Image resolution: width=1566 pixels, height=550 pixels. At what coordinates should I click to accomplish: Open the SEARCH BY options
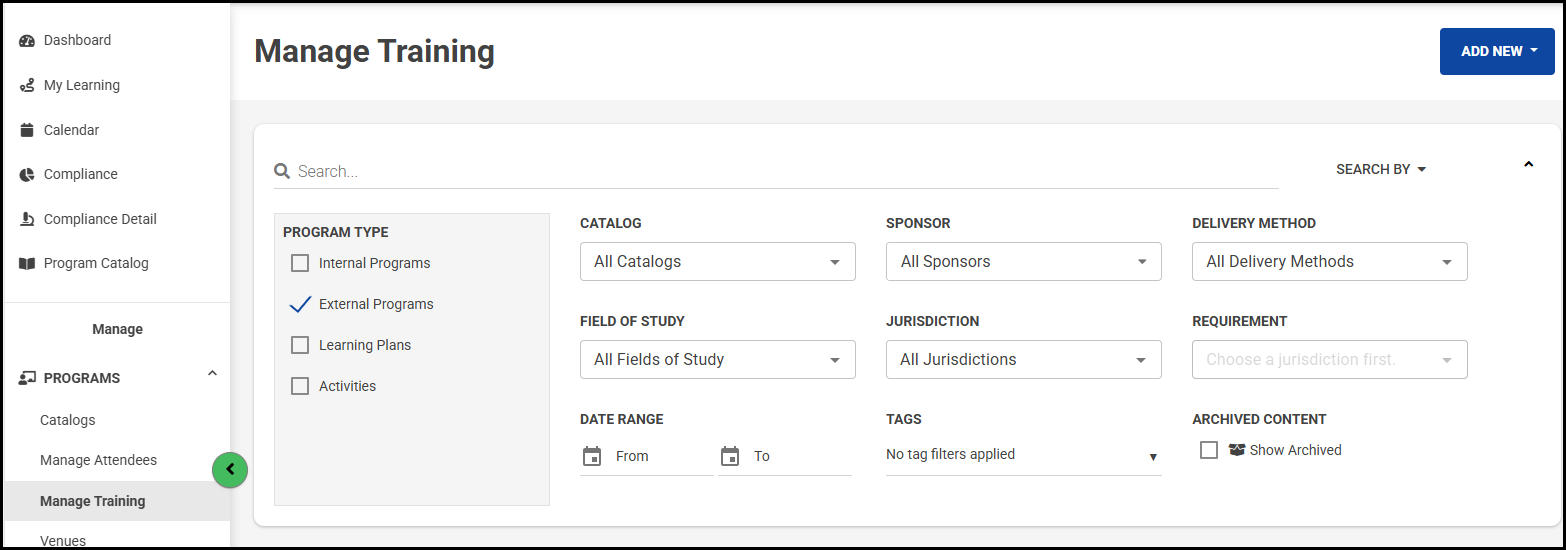1380,170
